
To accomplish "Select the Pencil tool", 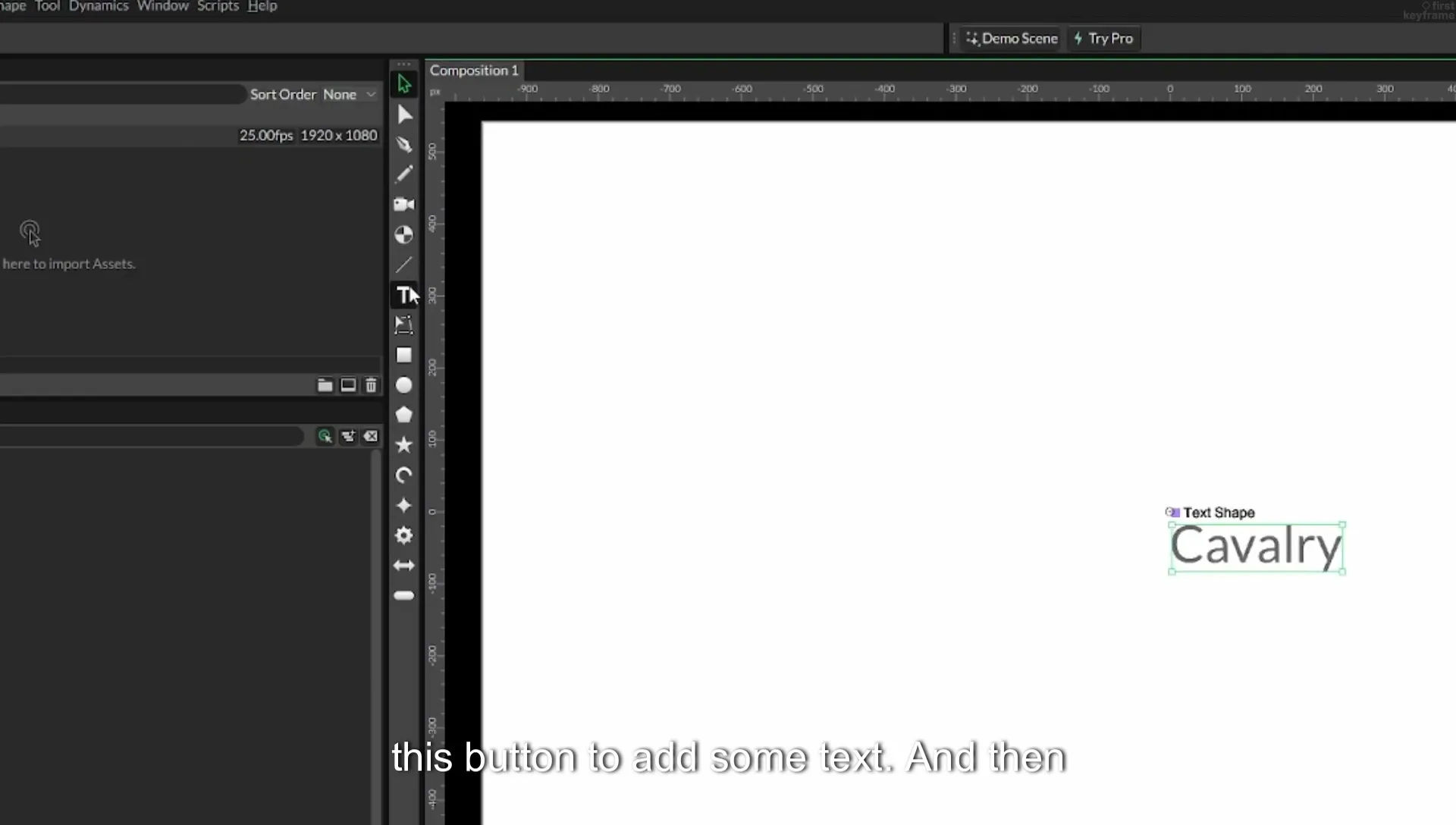I will 404,174.
